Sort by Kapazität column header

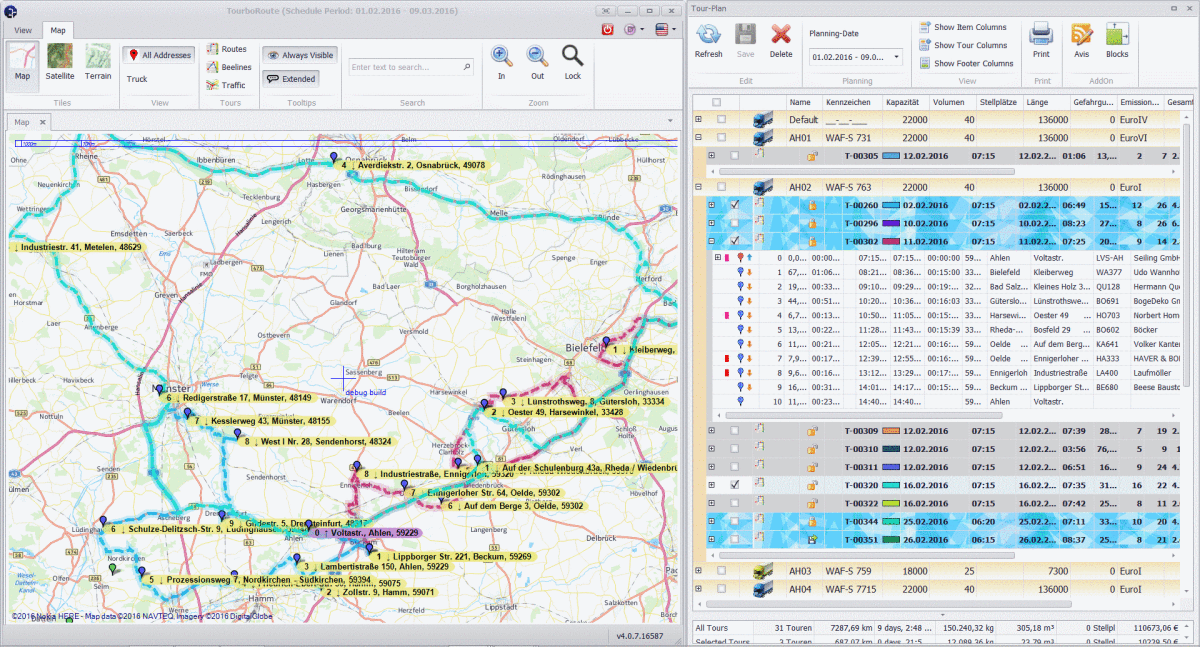click(906, 102)
